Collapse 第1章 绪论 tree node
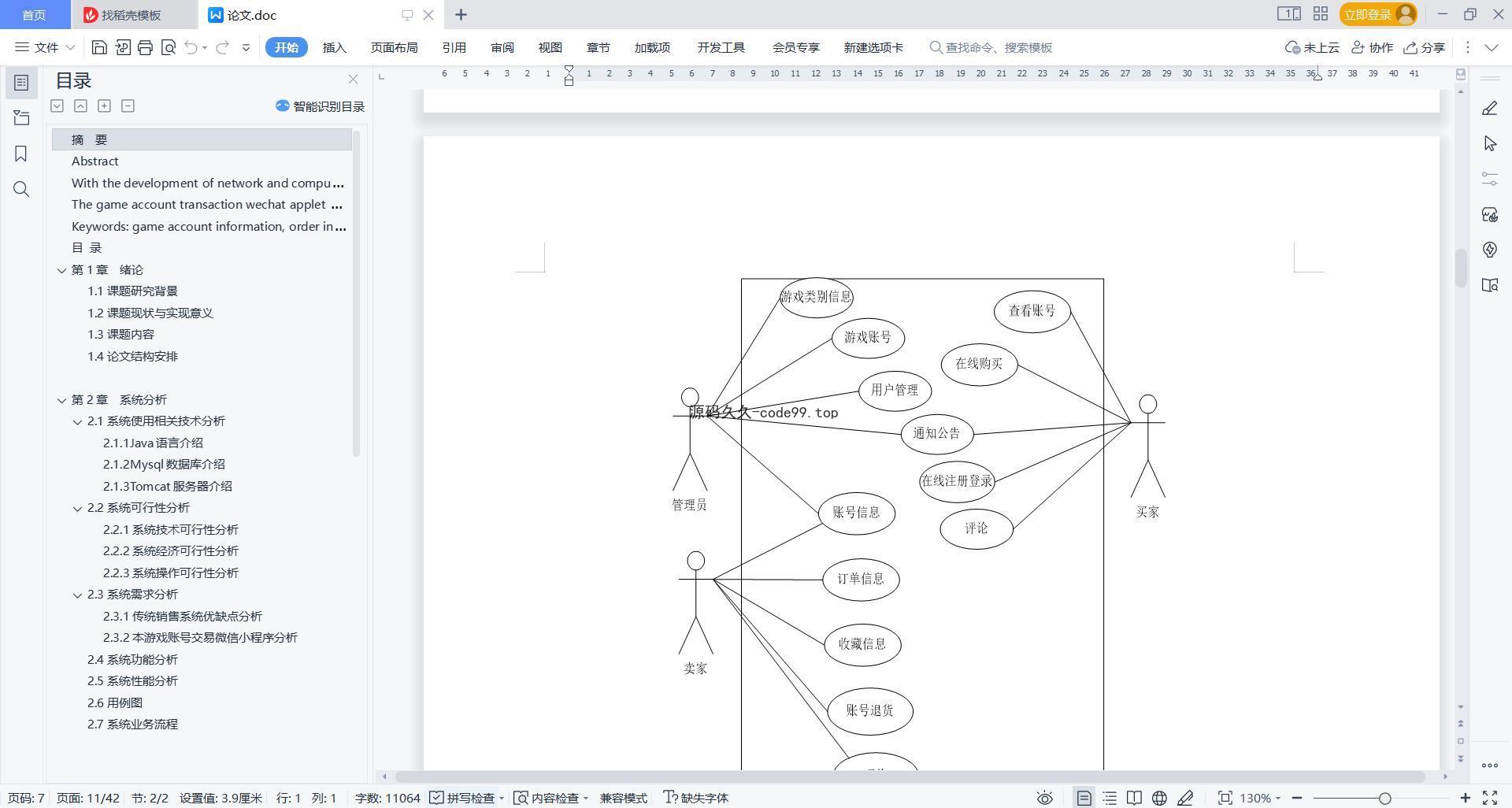 pyautogui.click(x=61, y=270)
